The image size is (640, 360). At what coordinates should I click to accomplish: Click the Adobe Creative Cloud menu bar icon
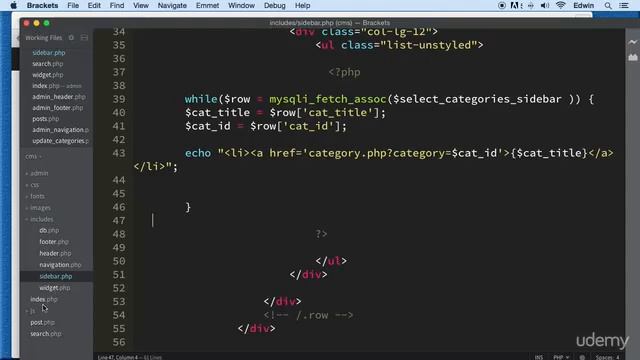pyautogui.click(x=516, y=6)
